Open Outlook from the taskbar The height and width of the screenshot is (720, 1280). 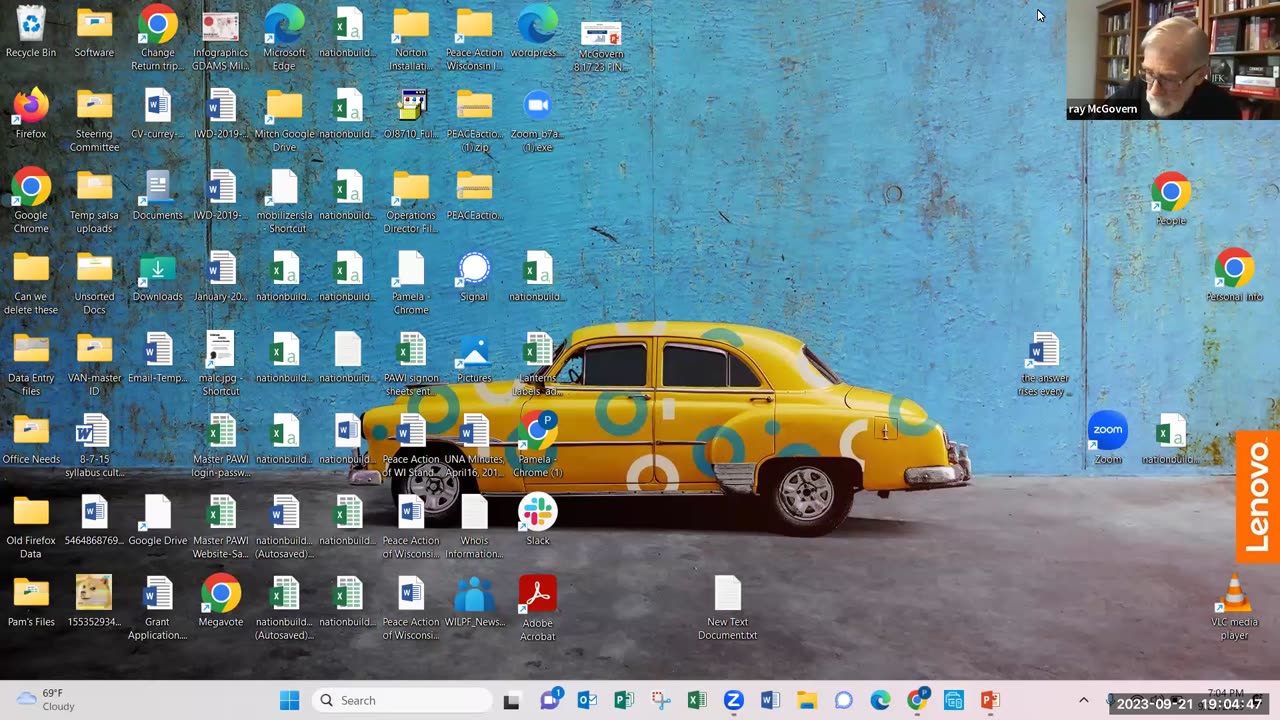pyautogui.click(x=587, y=700)
